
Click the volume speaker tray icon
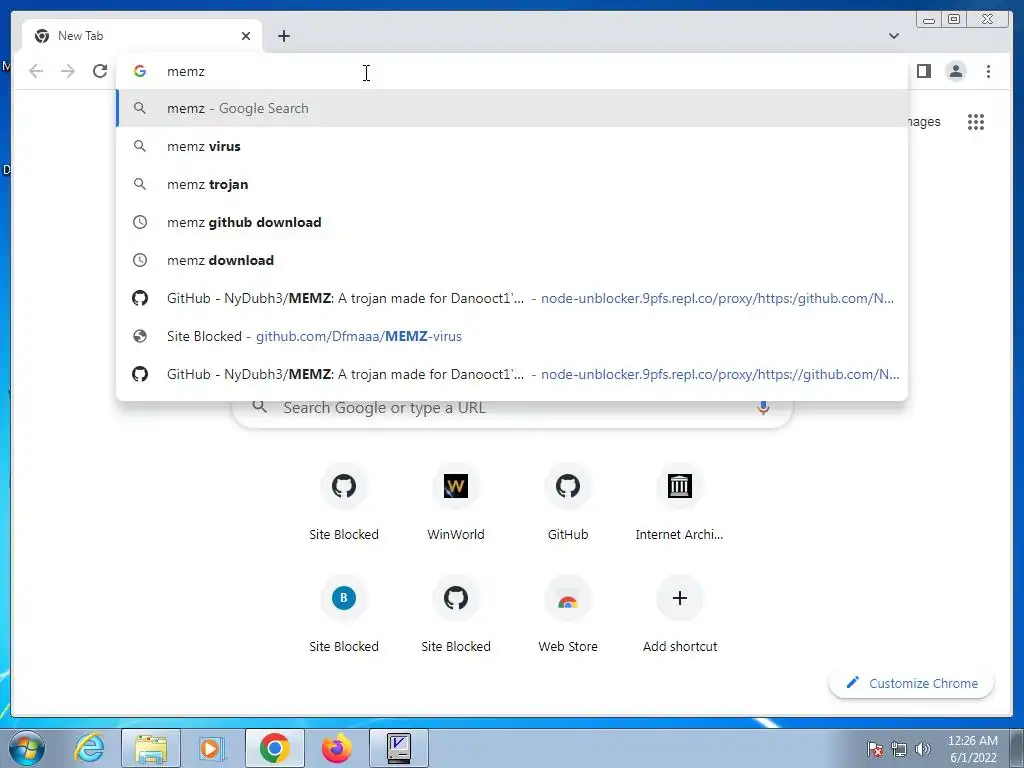coord(922,749)
